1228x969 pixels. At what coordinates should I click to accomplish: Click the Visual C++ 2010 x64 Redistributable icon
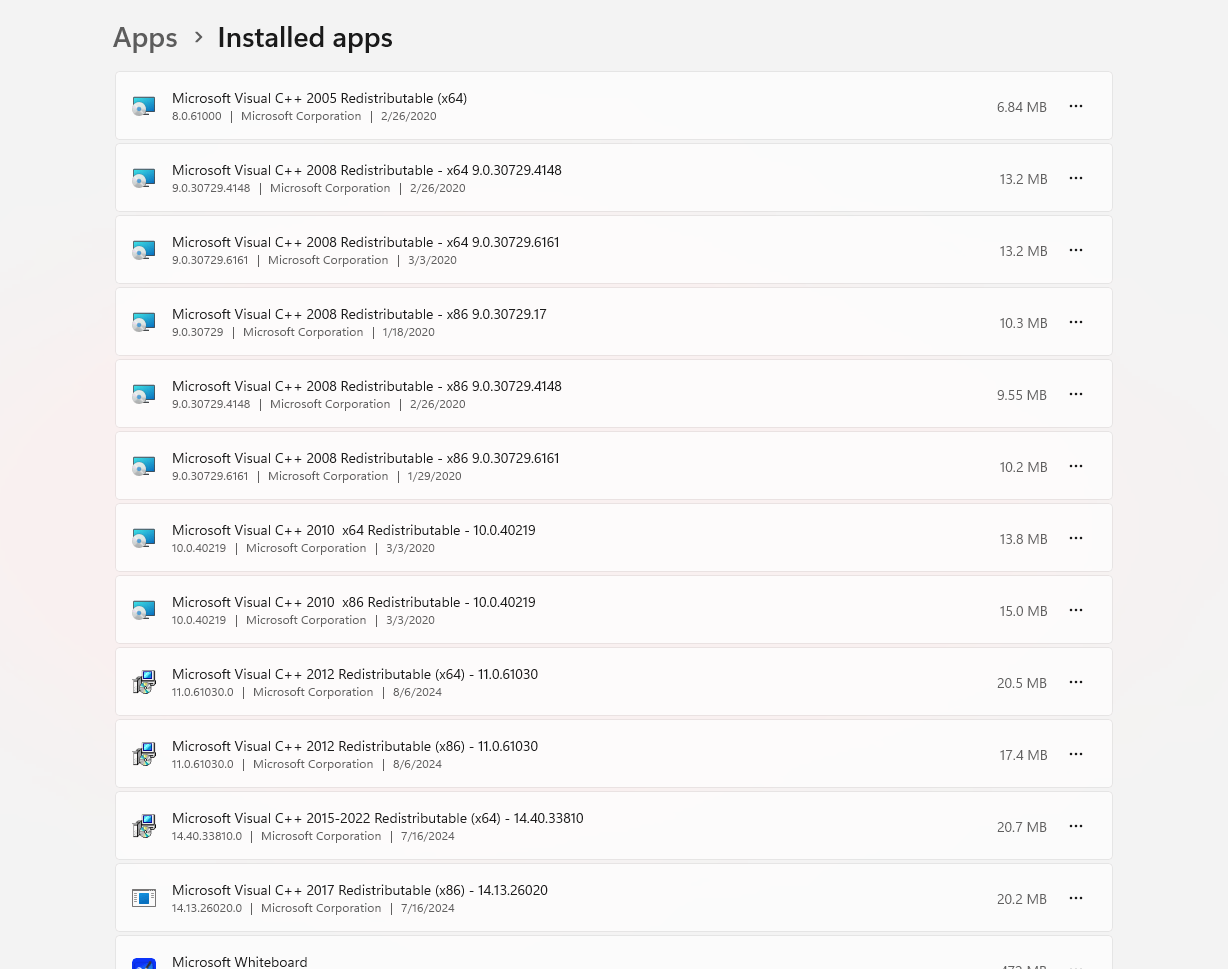(144, 538)
